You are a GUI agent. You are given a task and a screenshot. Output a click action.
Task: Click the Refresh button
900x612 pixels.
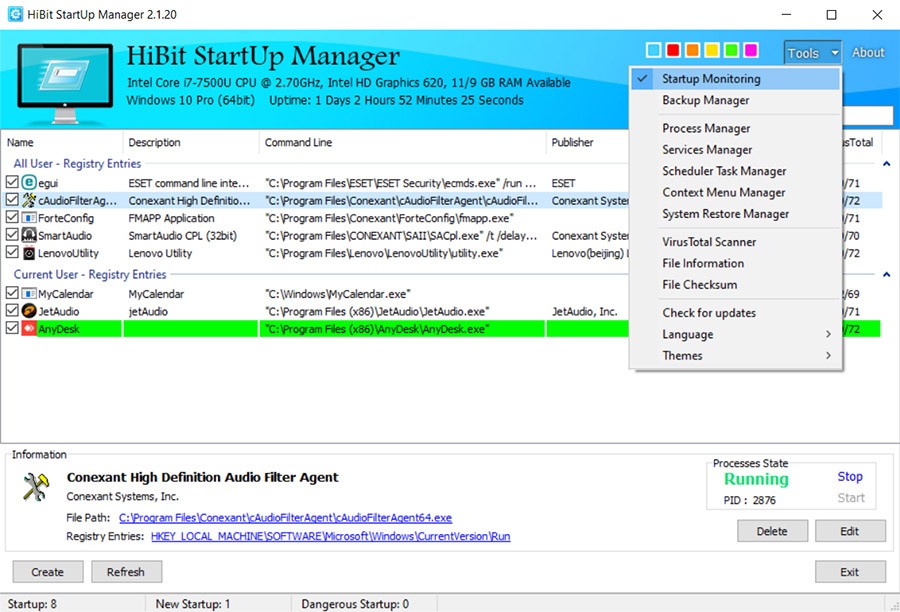[x=126, y=571]
